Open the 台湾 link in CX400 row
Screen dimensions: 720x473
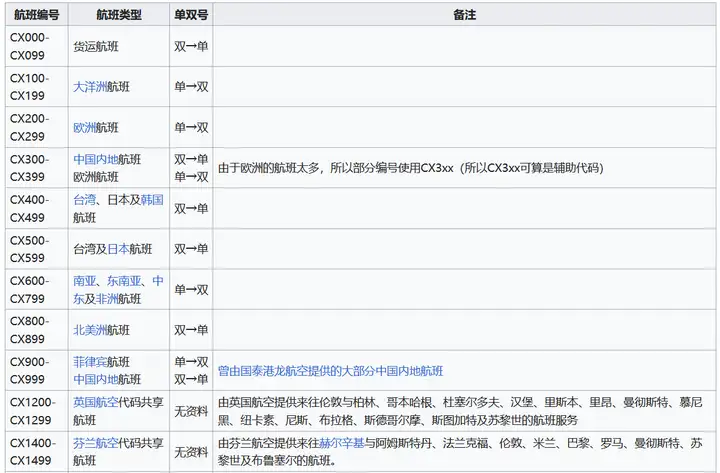coord(84,200)
